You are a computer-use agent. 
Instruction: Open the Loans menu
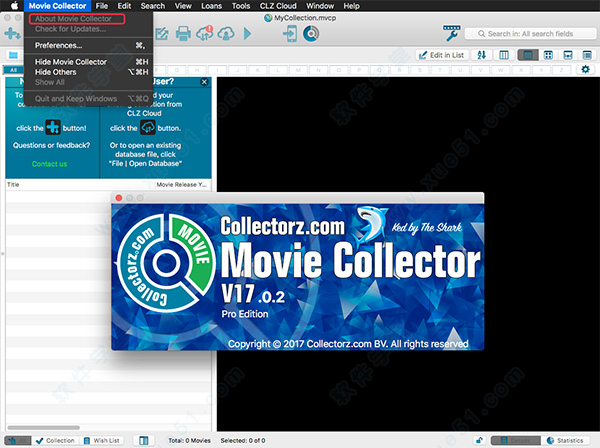click(212, 6)
